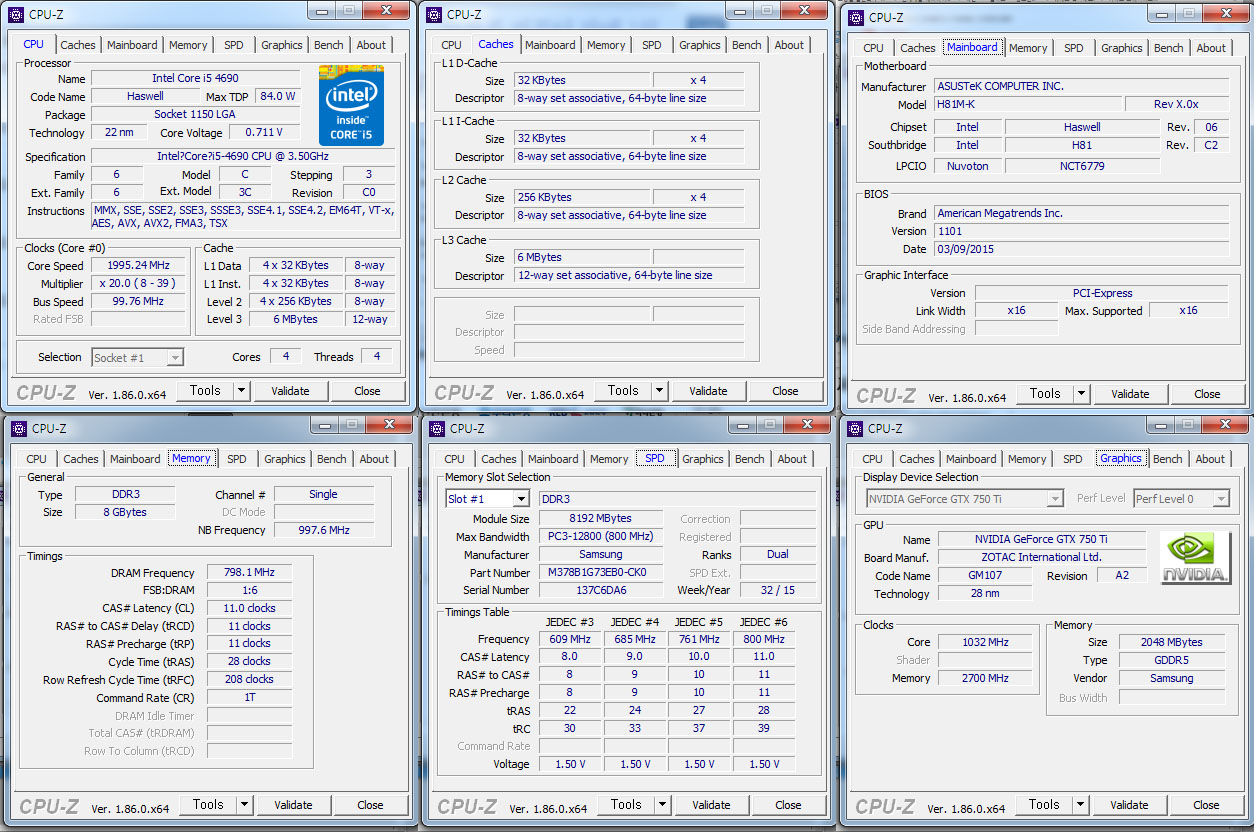Click the GPU core clock '1032 MHz'
1256x837 pixels.
pyautogui.click(x=985, y=642)
